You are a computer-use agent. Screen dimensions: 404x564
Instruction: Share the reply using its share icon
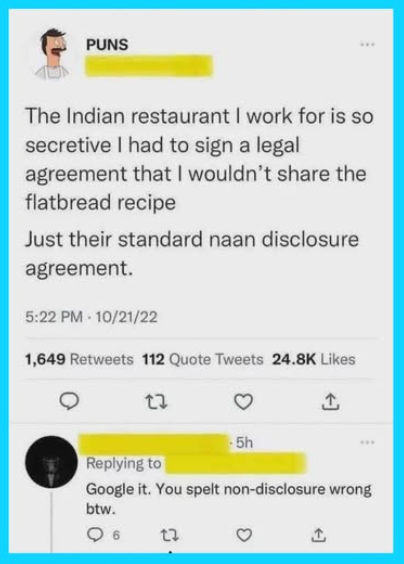pos(318,535)
